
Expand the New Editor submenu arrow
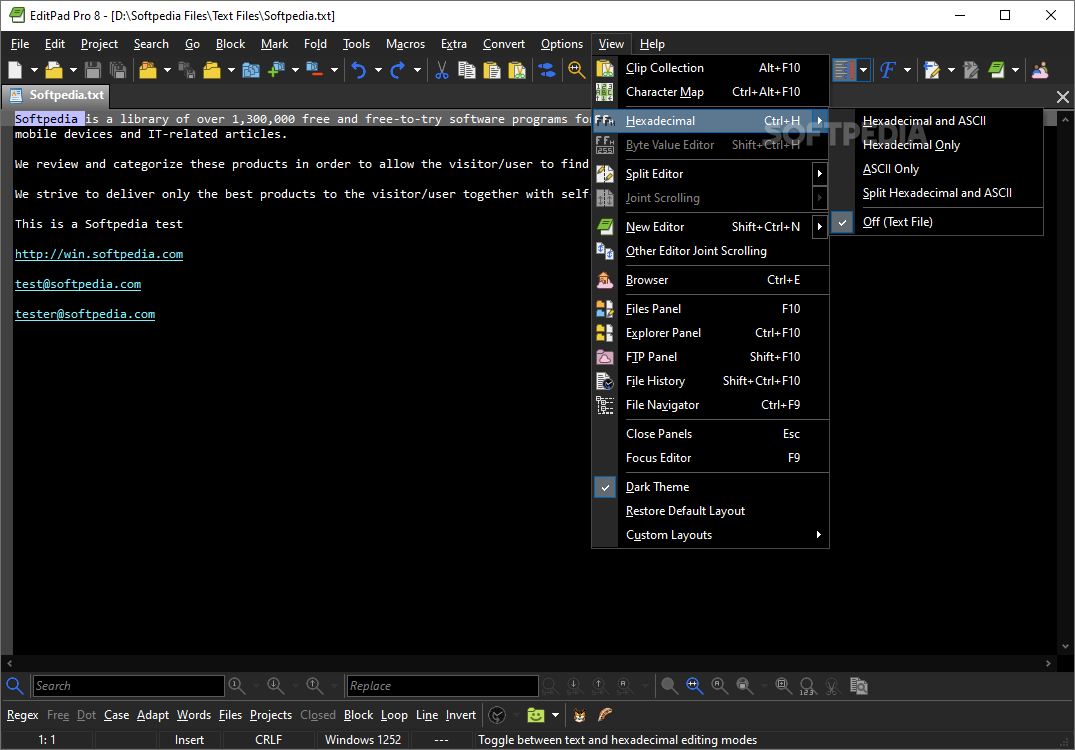[820, 226]
